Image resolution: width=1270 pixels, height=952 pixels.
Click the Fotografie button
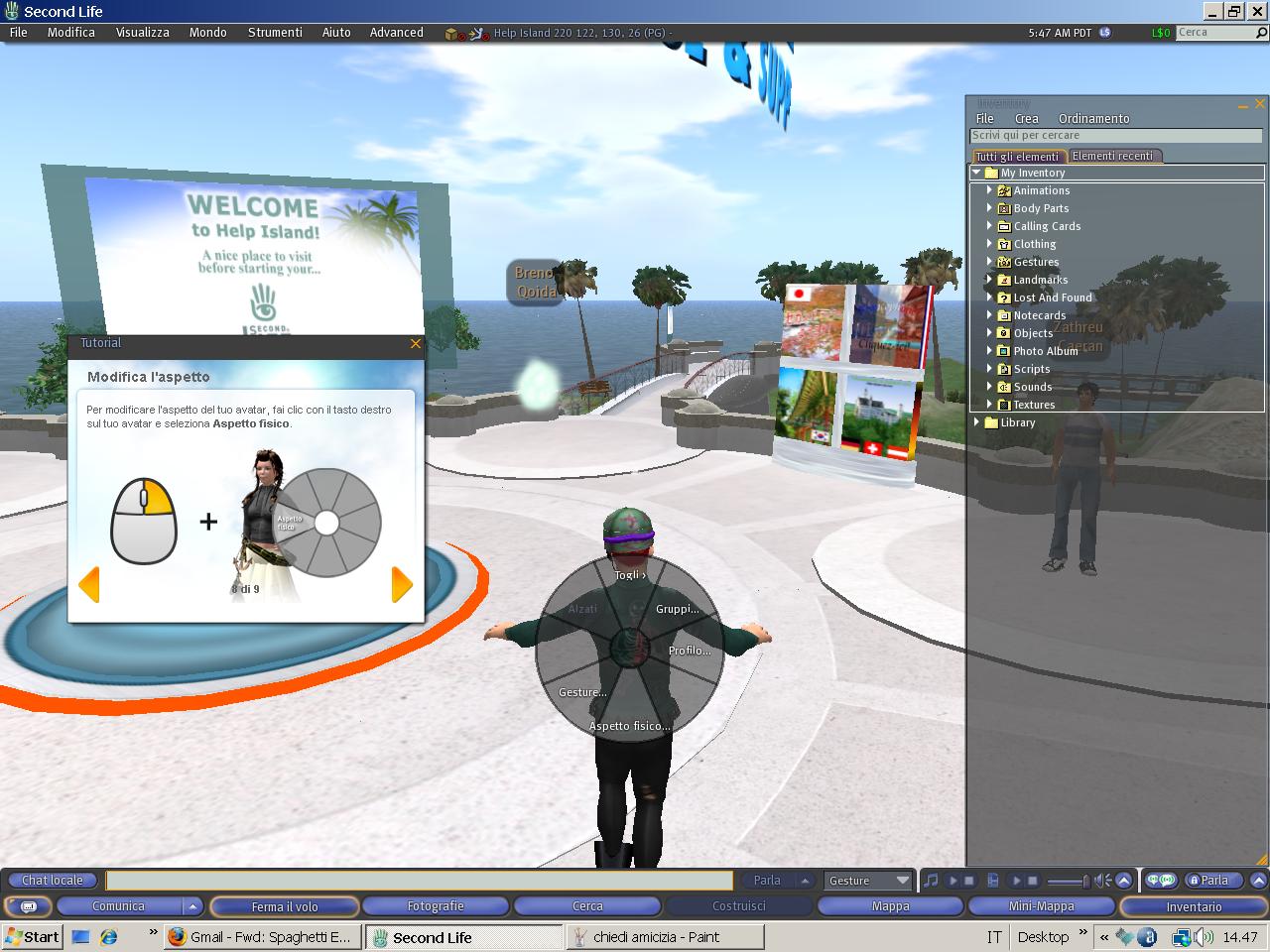click(436, 906)
